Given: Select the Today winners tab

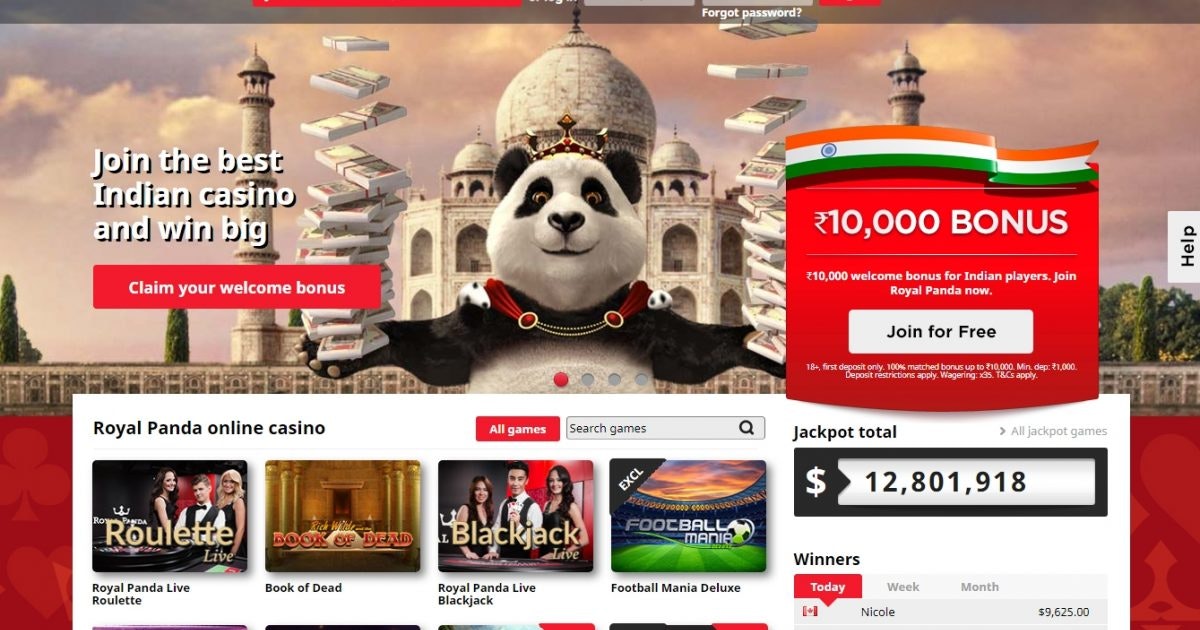Looking at the screenshot, I should [x=827, y=587].
